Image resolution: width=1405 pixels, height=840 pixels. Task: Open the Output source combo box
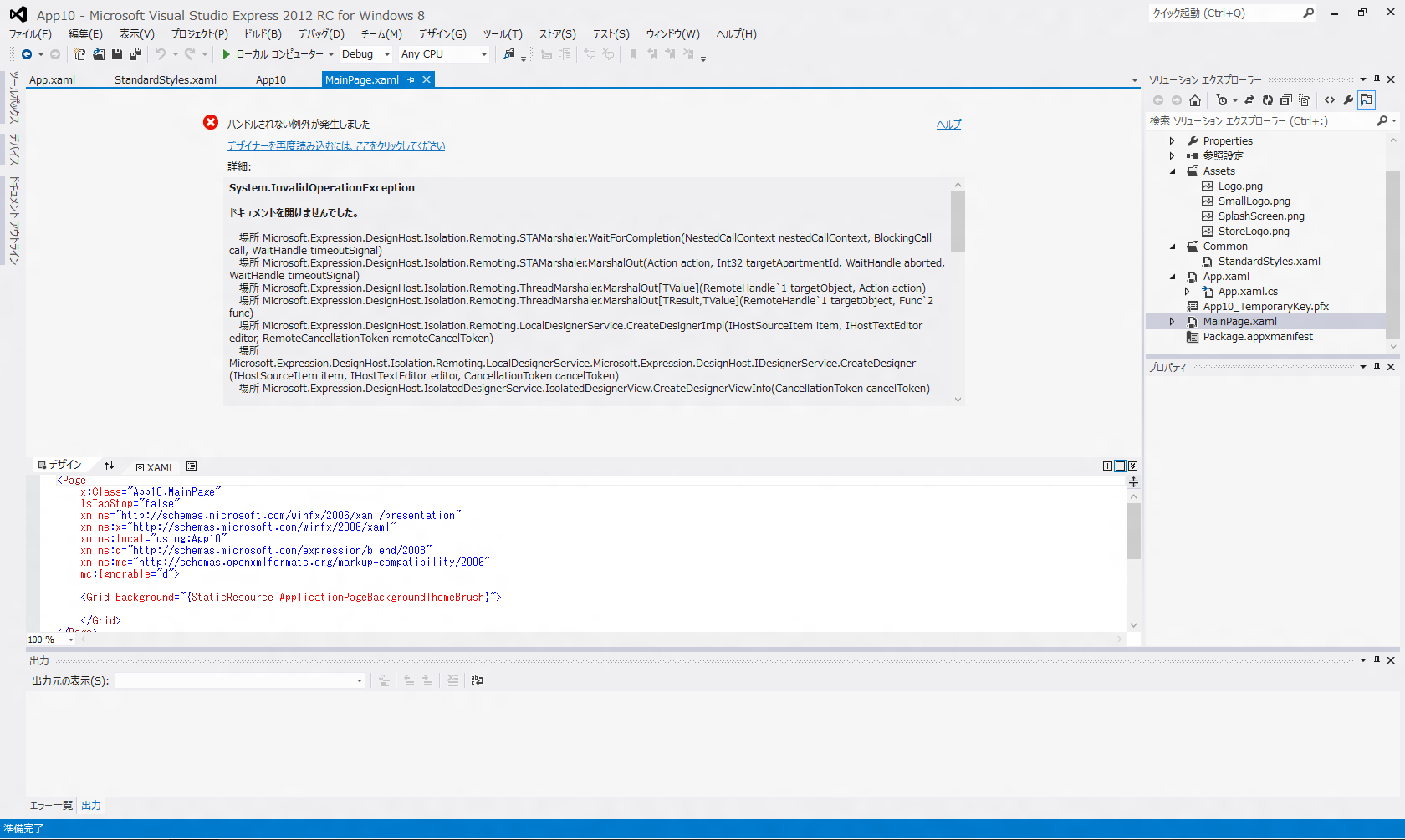pos(241,680)
